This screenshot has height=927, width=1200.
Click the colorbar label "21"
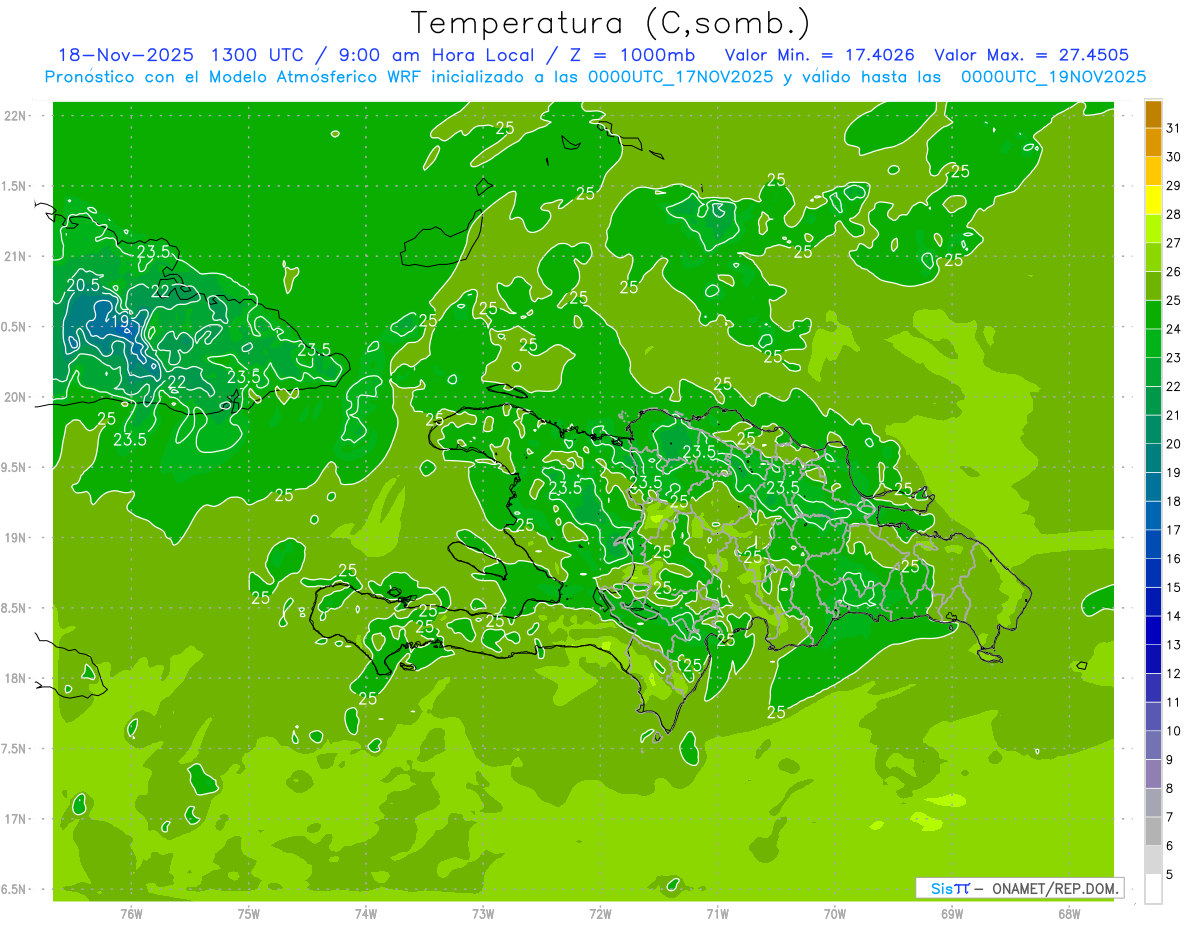[x=1174, y=415]
